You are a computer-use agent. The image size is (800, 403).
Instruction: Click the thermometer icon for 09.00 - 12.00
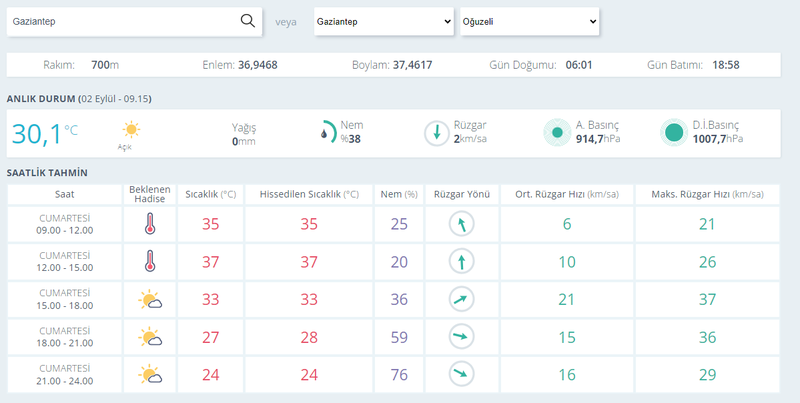pyautogui.click(x=149, y=224)
